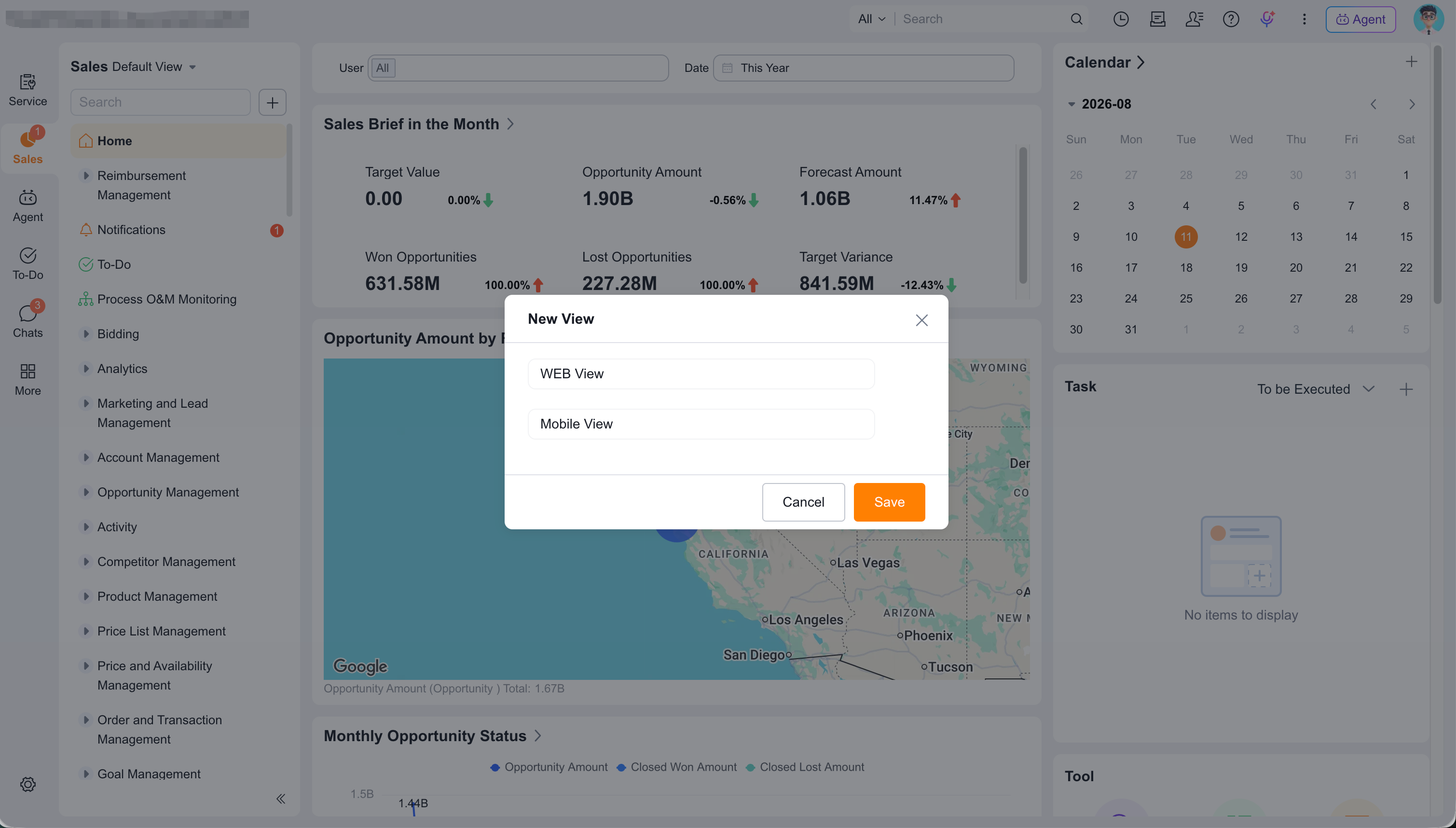
Task: Expand the Analytics tree item
Action: coord(86,369)
